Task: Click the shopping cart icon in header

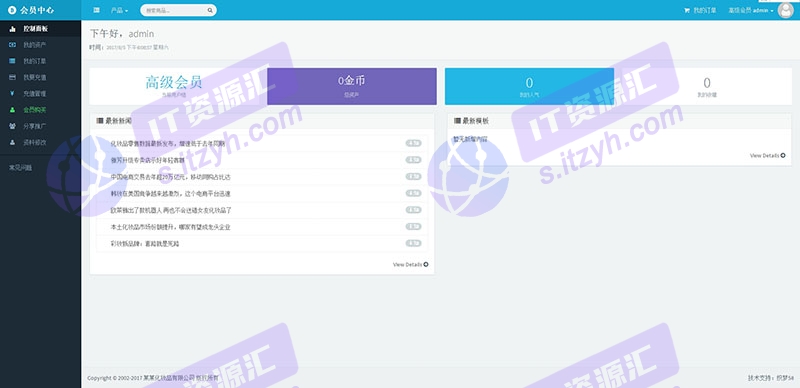Action: coord(687,10)
